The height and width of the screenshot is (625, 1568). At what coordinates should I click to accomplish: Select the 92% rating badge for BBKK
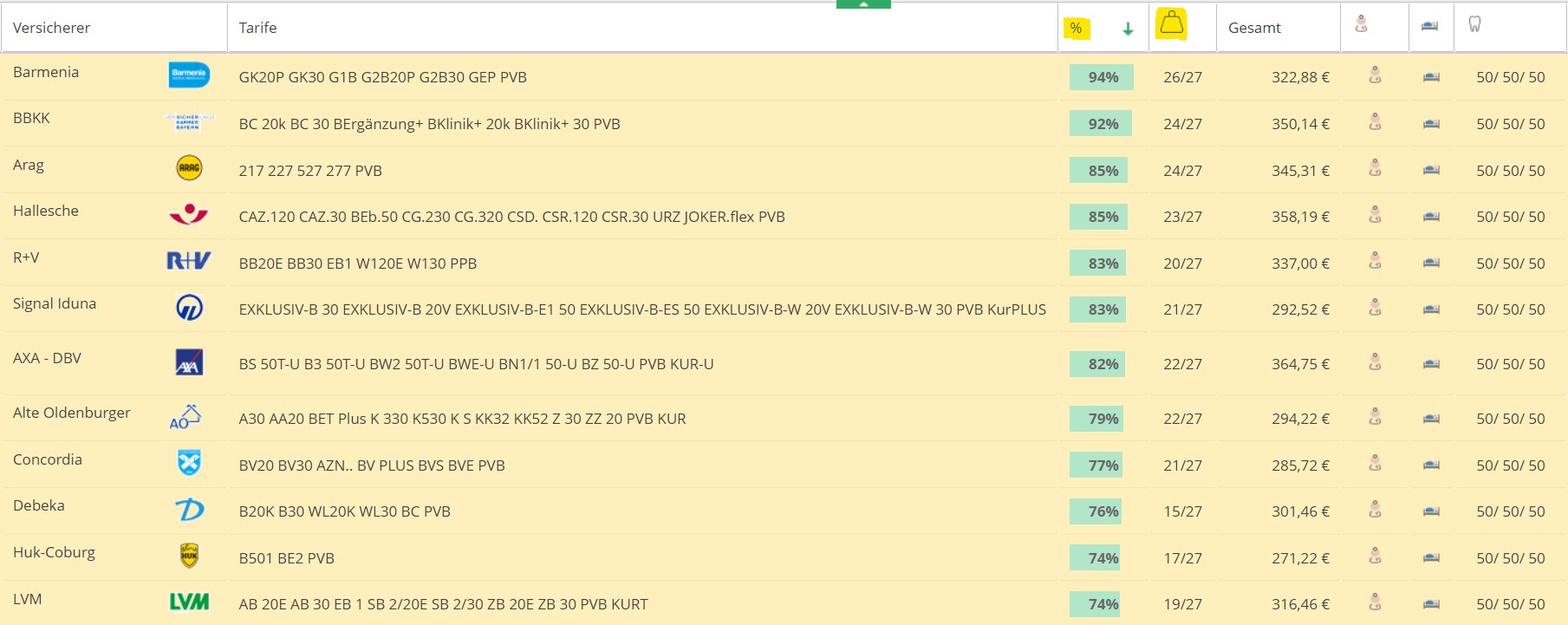pos(1101,124)
